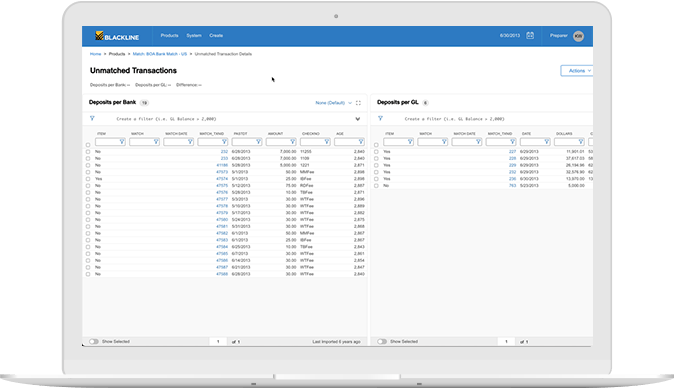This screenshot has width=674, height=390.
Task: Check the select-all checkbox in Deposits per GL
Action: point(376,145)
